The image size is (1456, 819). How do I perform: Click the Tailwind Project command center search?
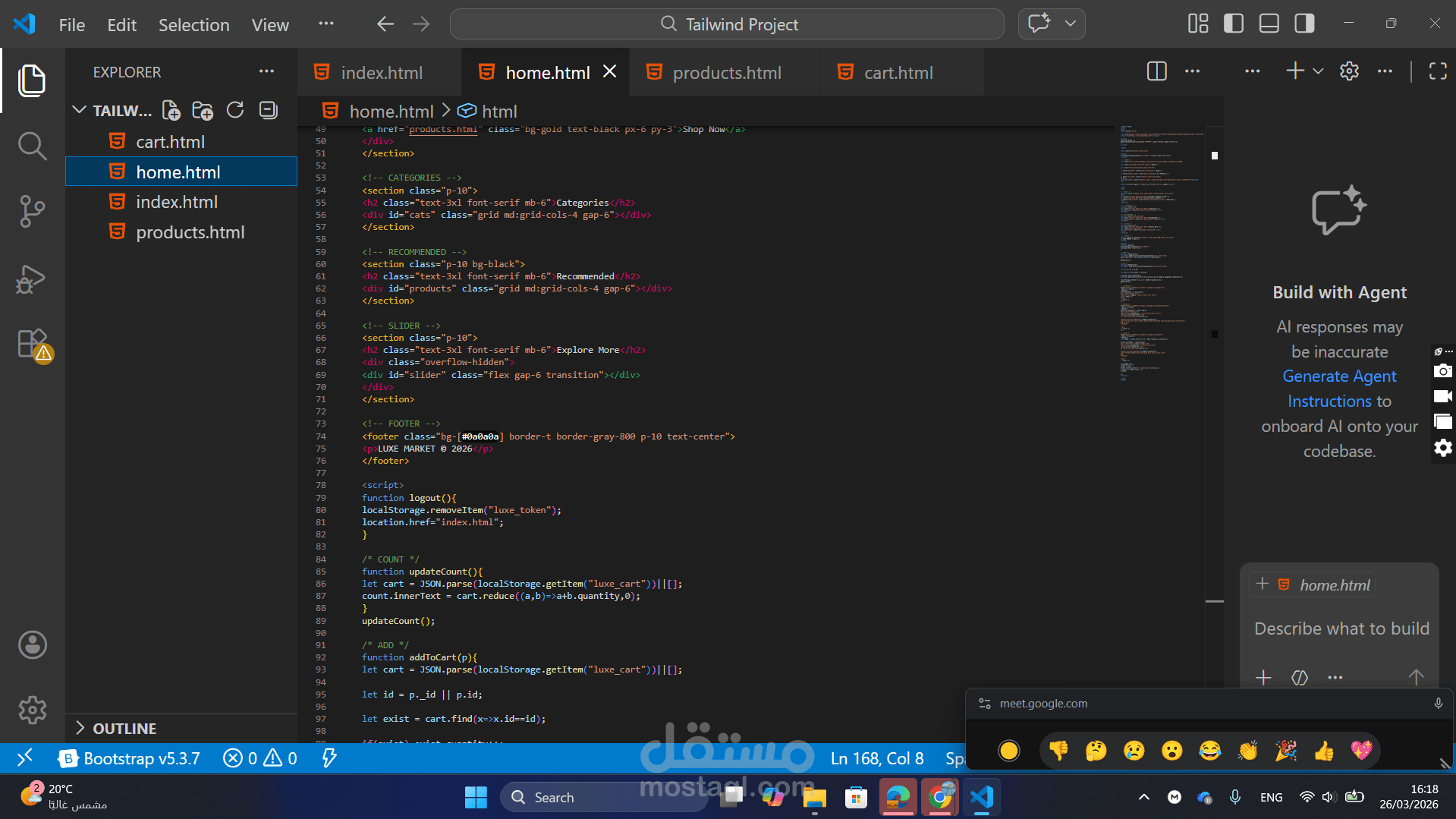click(727, 24)
